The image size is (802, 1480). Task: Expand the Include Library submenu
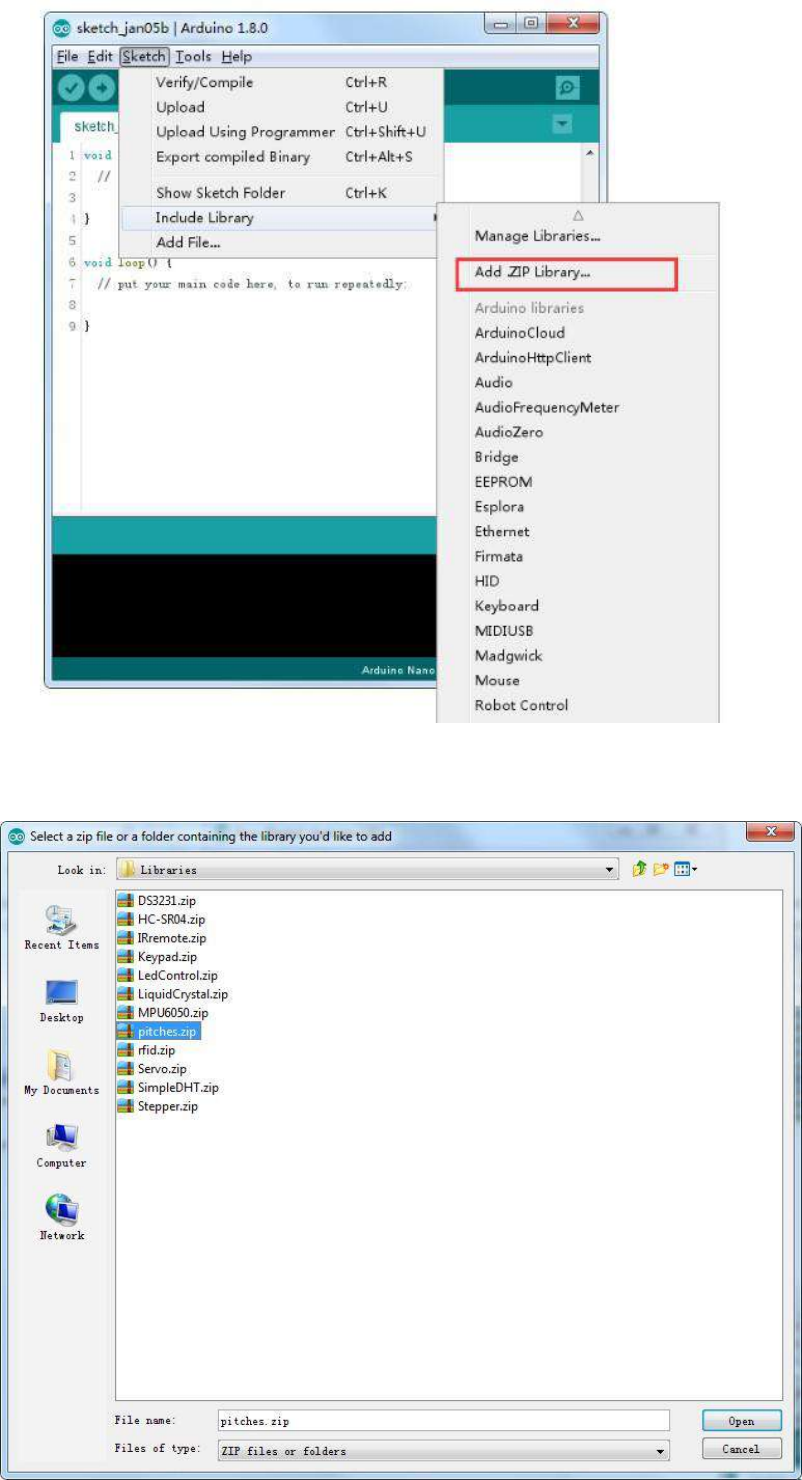pos(280,218)
